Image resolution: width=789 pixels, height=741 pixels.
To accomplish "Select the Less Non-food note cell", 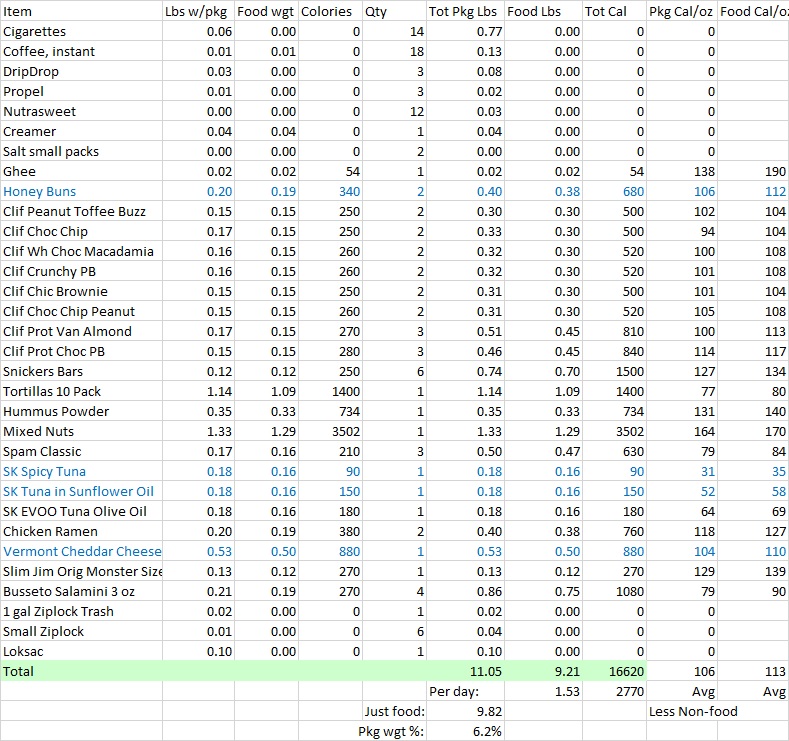I will (694, 711).
